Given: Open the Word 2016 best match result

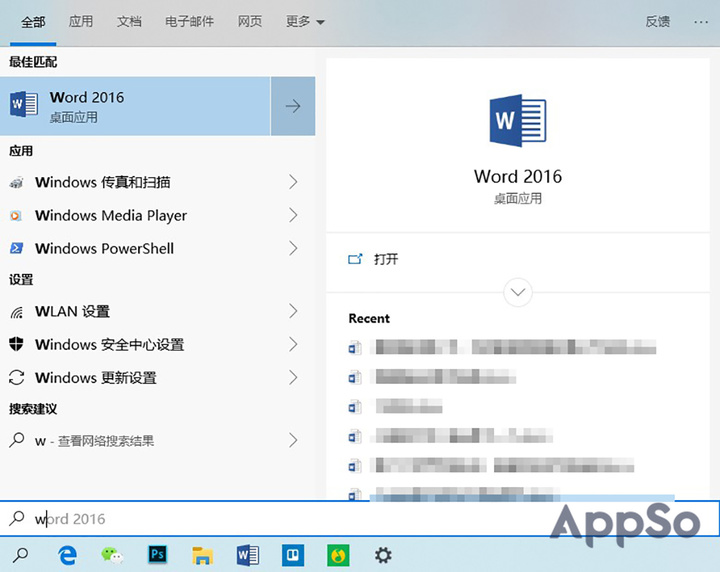Looking at the screenshot, I should 135,106.
